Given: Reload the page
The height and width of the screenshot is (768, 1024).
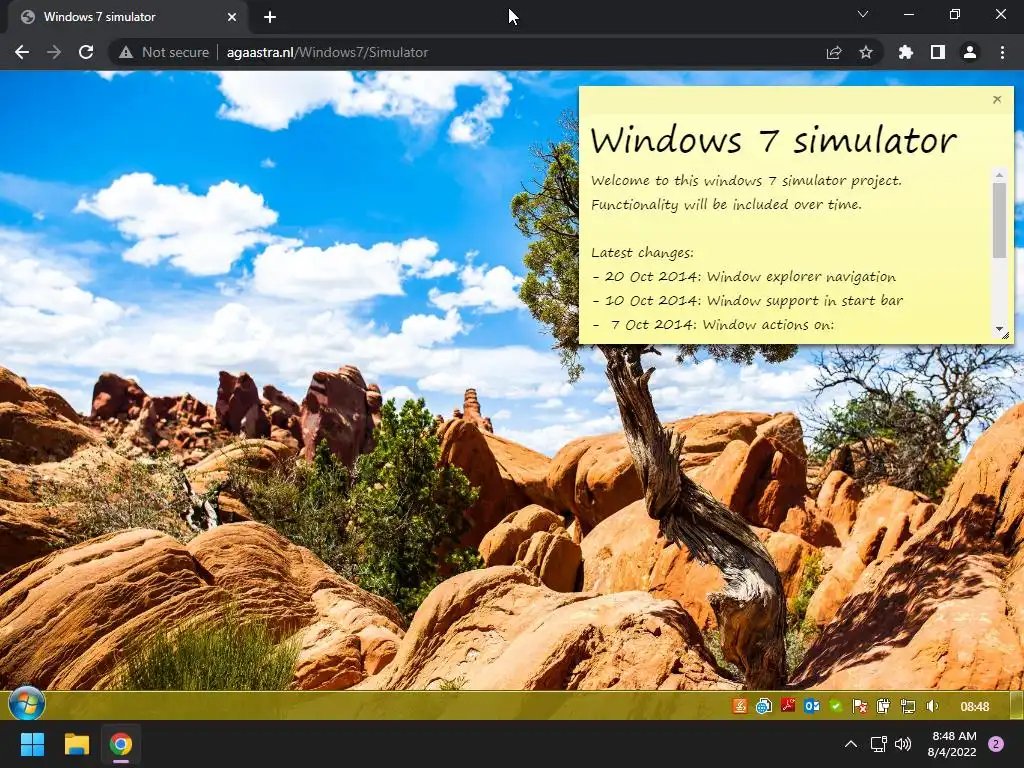Looking at the screenshot, I should click(x=86, y=52).
